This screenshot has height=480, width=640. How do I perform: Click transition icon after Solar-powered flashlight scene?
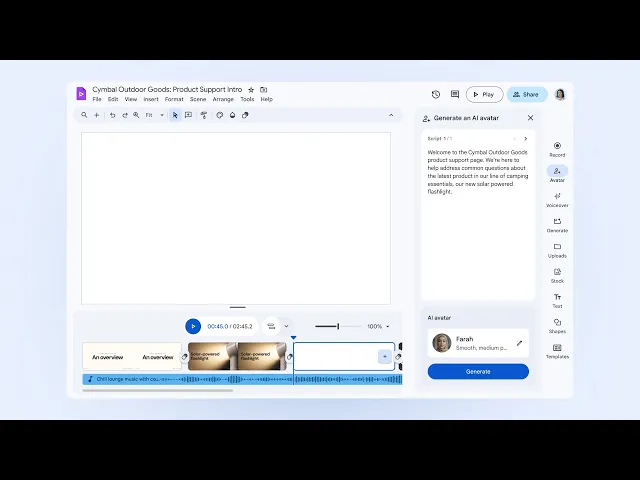click(x=289, y=357)
